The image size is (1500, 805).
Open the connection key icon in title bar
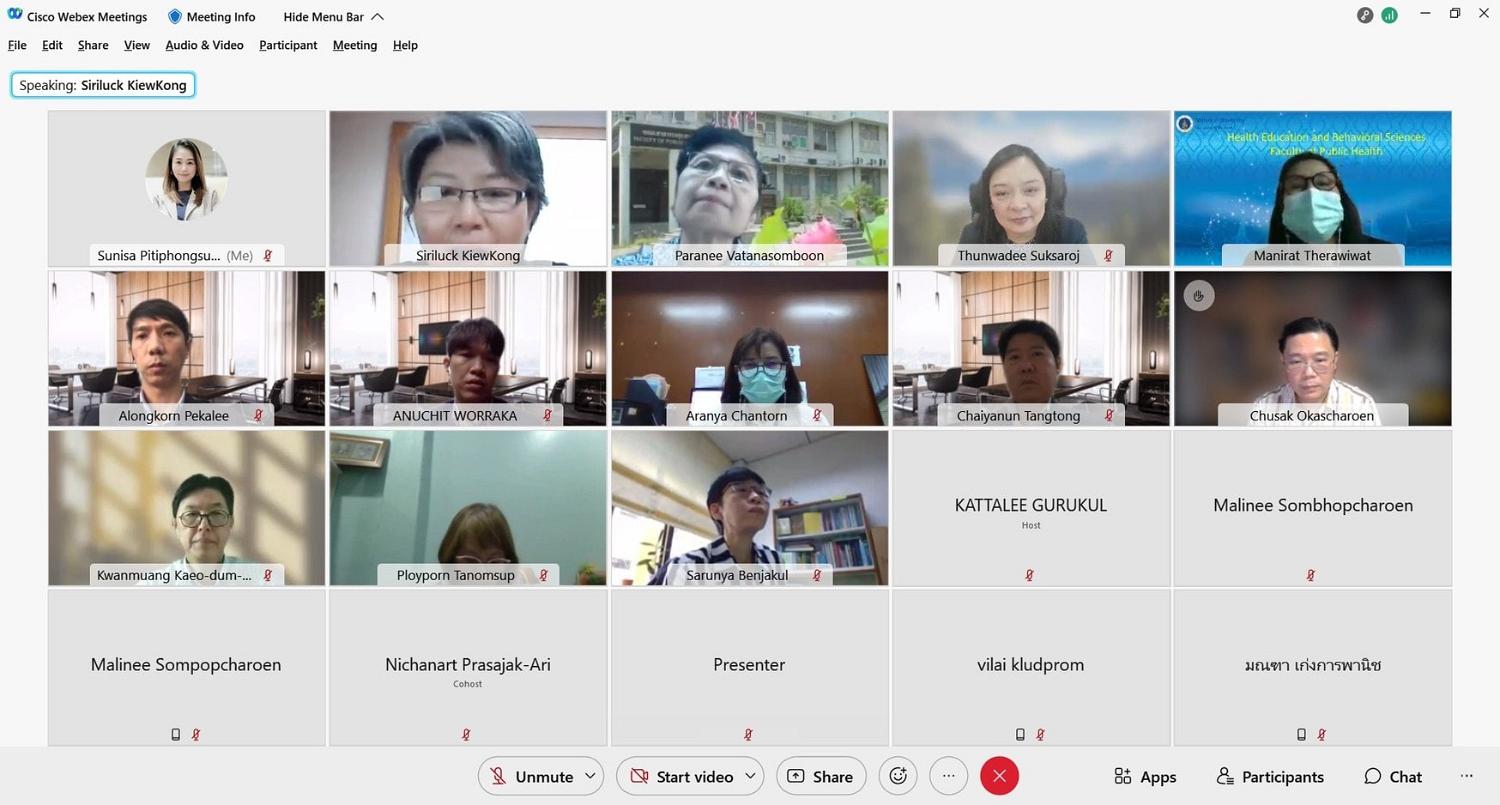point(1365,15)
